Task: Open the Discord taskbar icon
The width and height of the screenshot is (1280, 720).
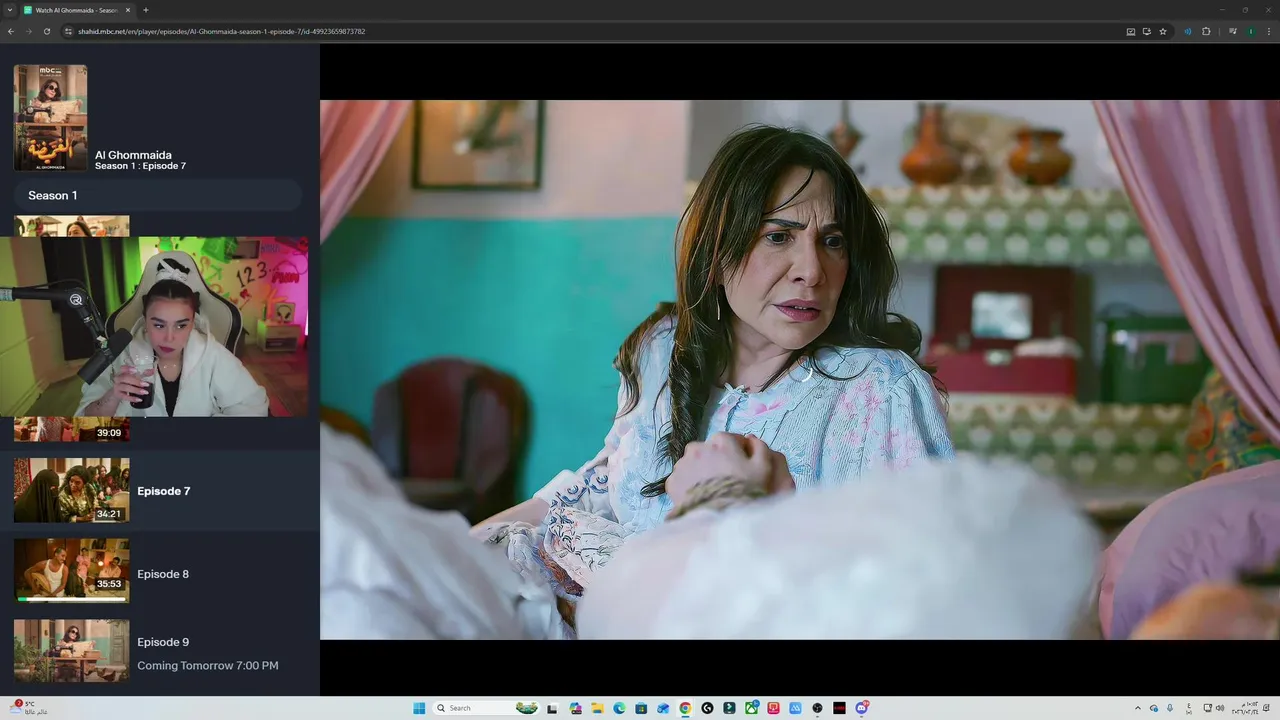Action: tap(861, 708)
